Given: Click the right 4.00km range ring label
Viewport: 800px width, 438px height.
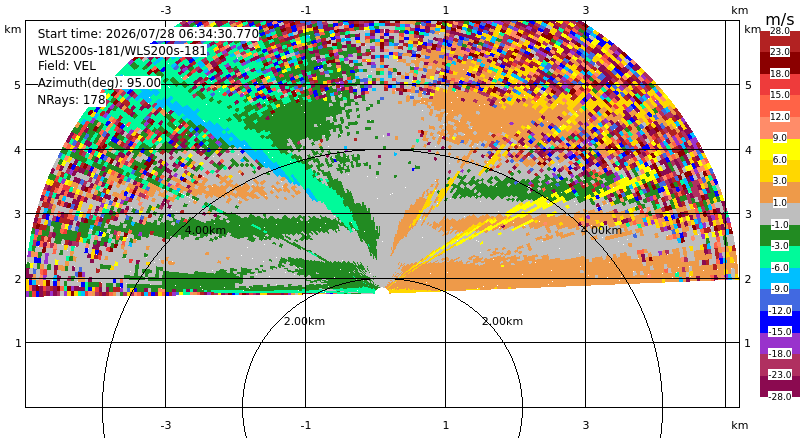Looking at the screenshot, I should pos(601,230).
